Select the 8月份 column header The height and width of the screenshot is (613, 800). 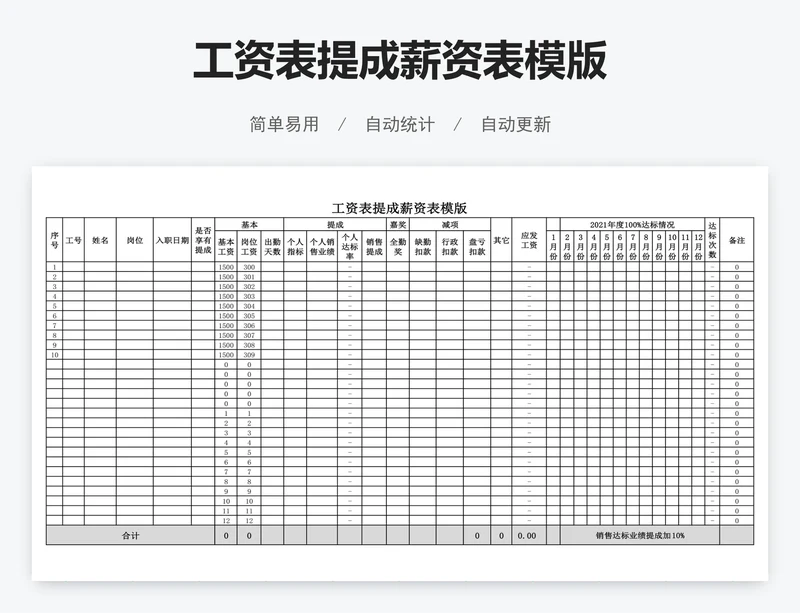tap(646, 247)
